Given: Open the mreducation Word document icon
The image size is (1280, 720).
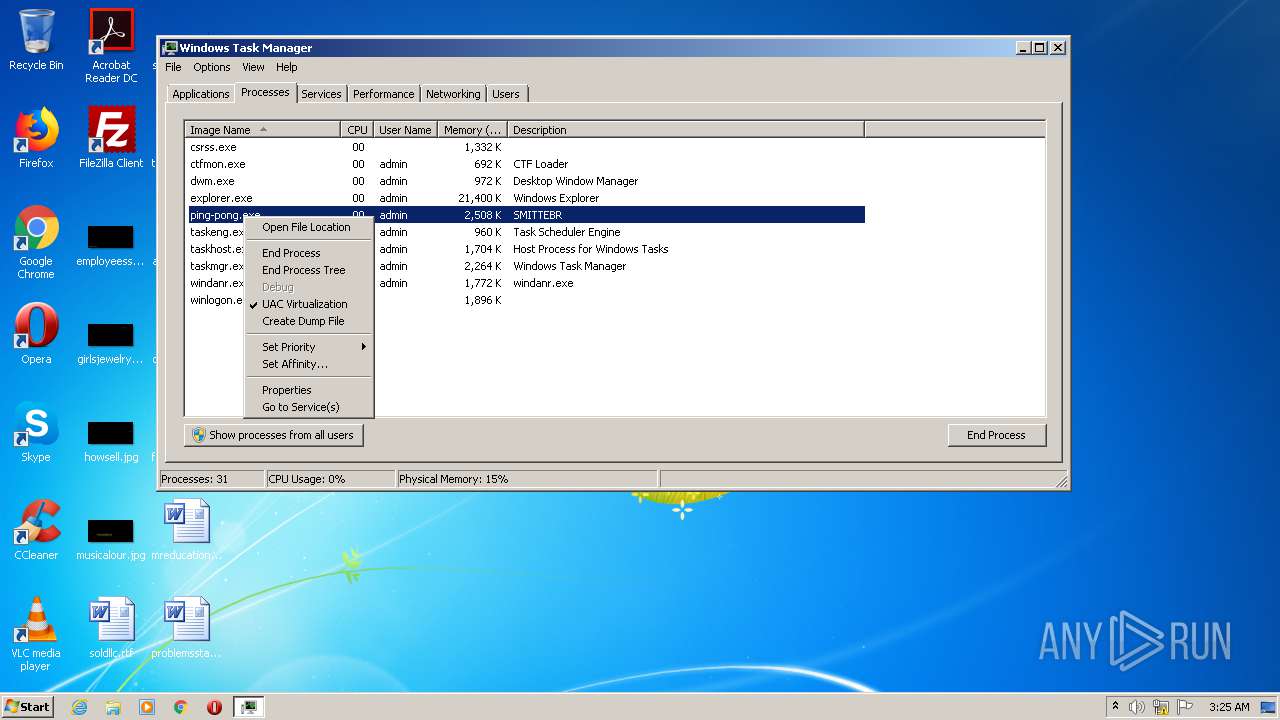Looking at the screenshot, I should click(x=186, y=530).
